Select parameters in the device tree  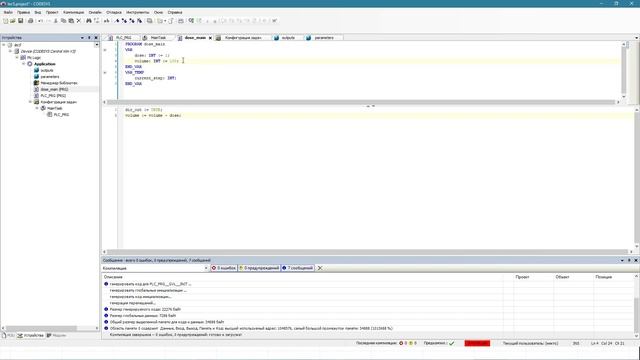[x=50, y=77]
